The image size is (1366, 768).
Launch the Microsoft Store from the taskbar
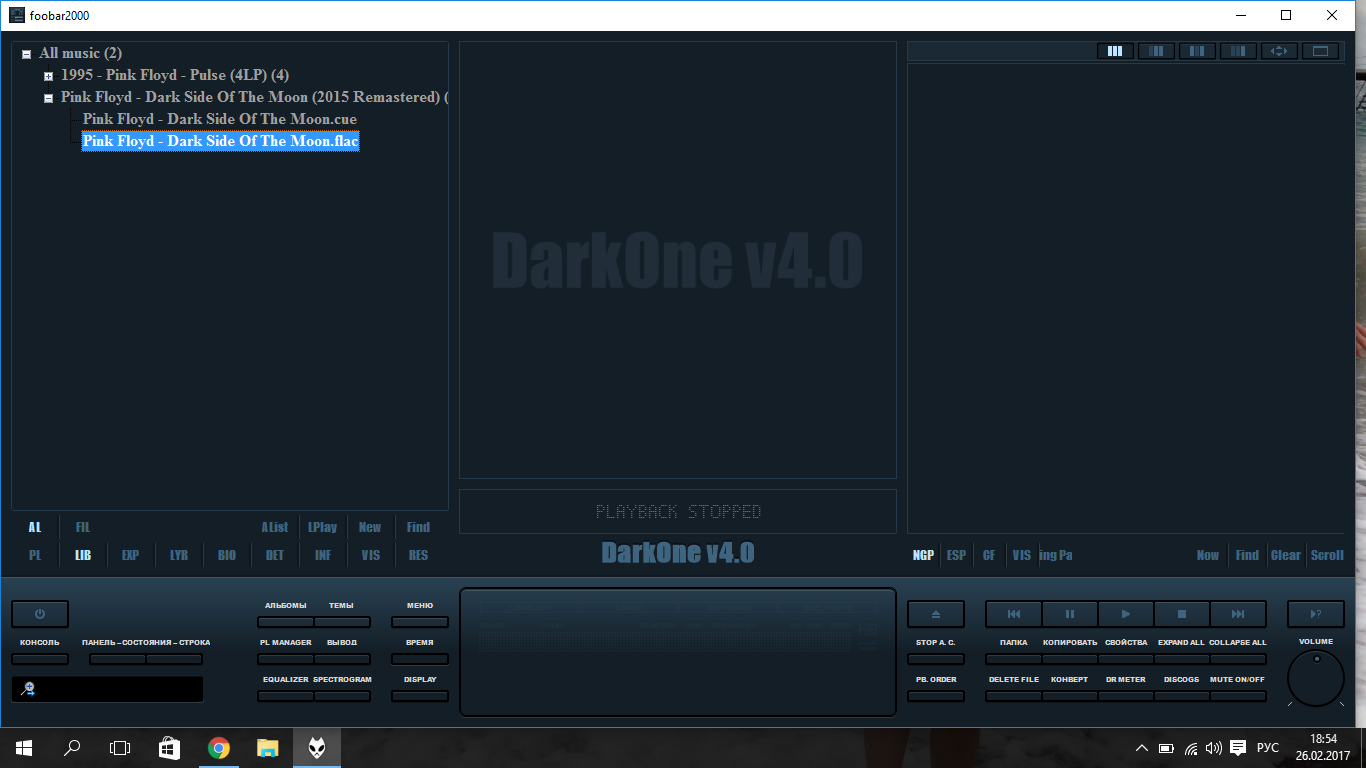169,748
